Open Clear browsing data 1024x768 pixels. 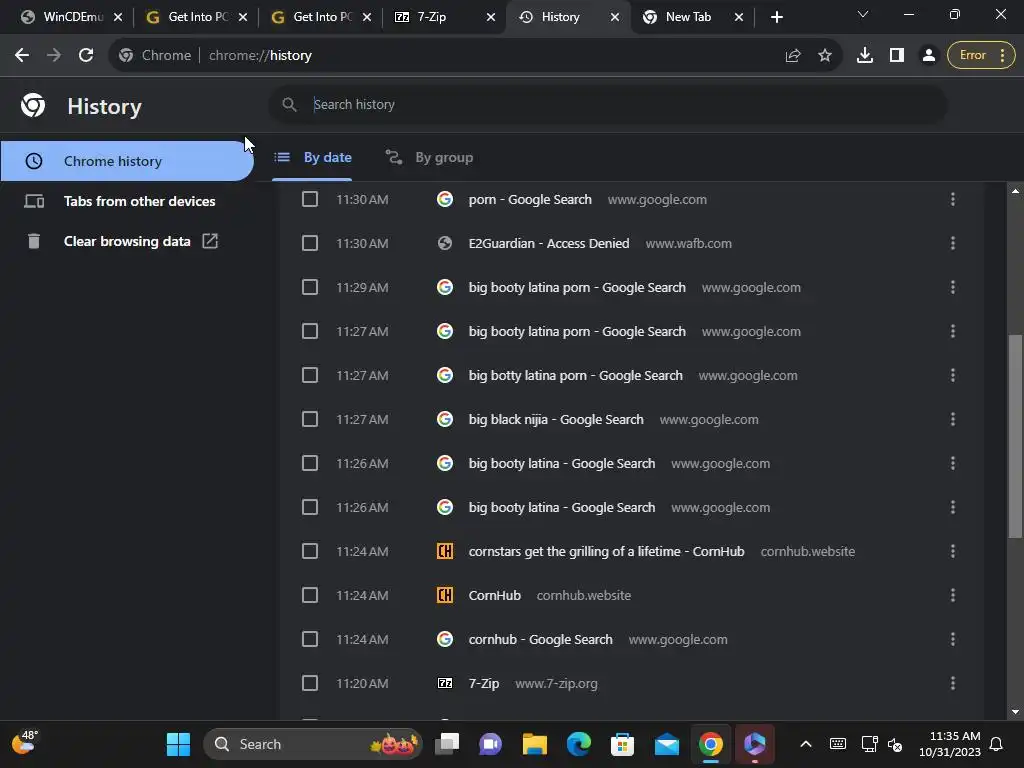click(127, 241)
